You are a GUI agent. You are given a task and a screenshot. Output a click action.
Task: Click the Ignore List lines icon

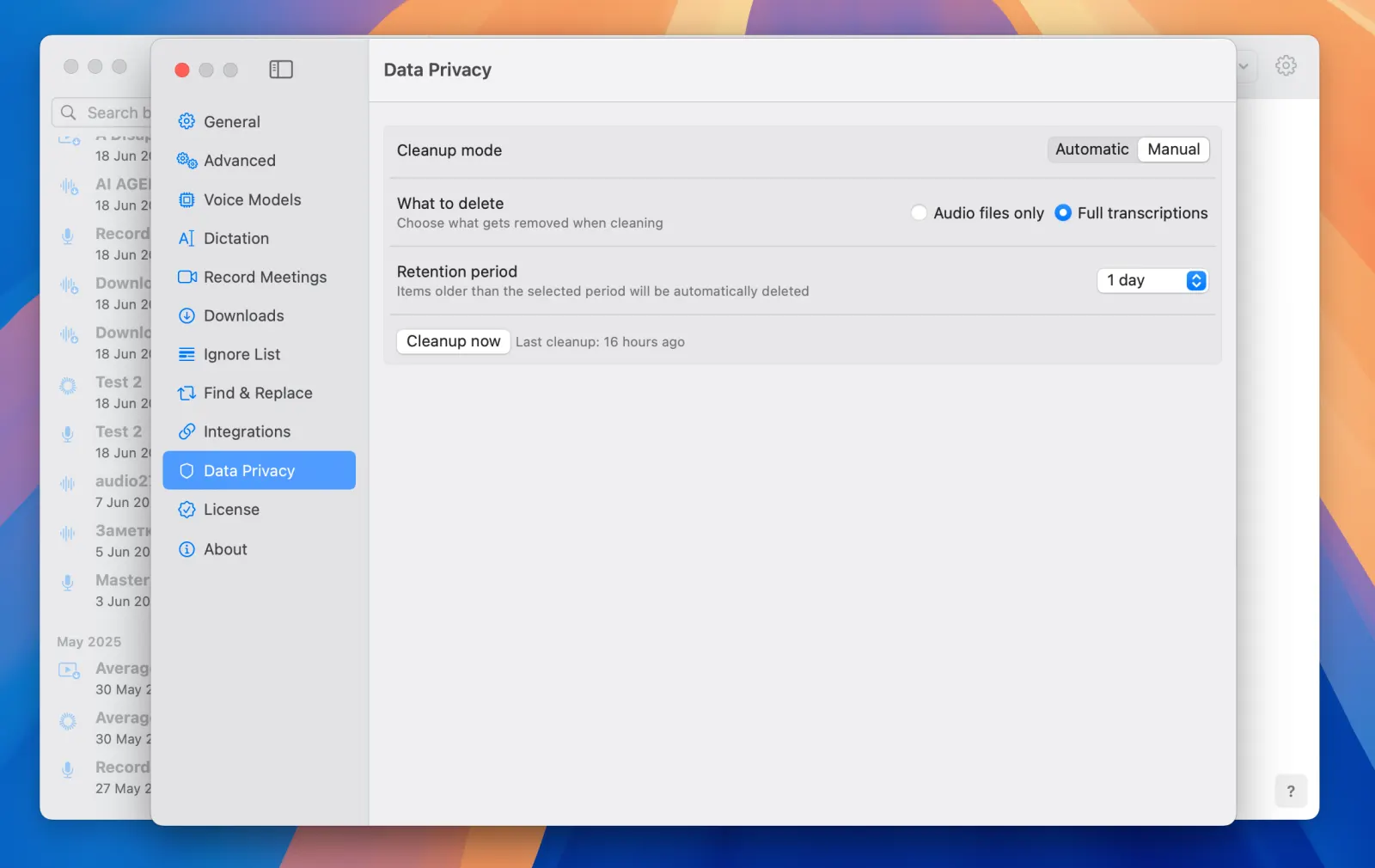point(186,354)
